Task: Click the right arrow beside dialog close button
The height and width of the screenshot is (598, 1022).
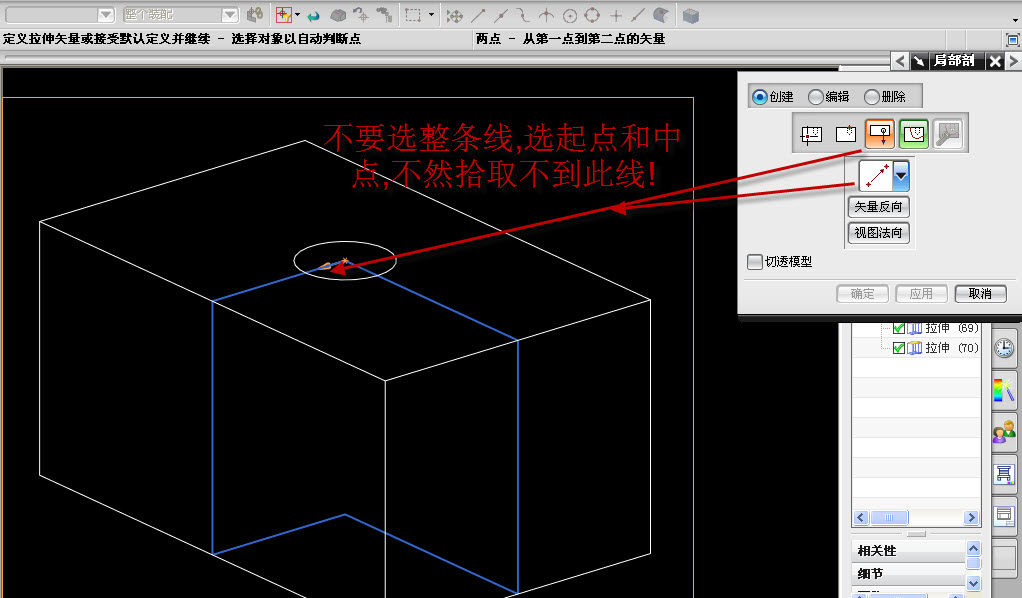Action: pos(1013,61)
